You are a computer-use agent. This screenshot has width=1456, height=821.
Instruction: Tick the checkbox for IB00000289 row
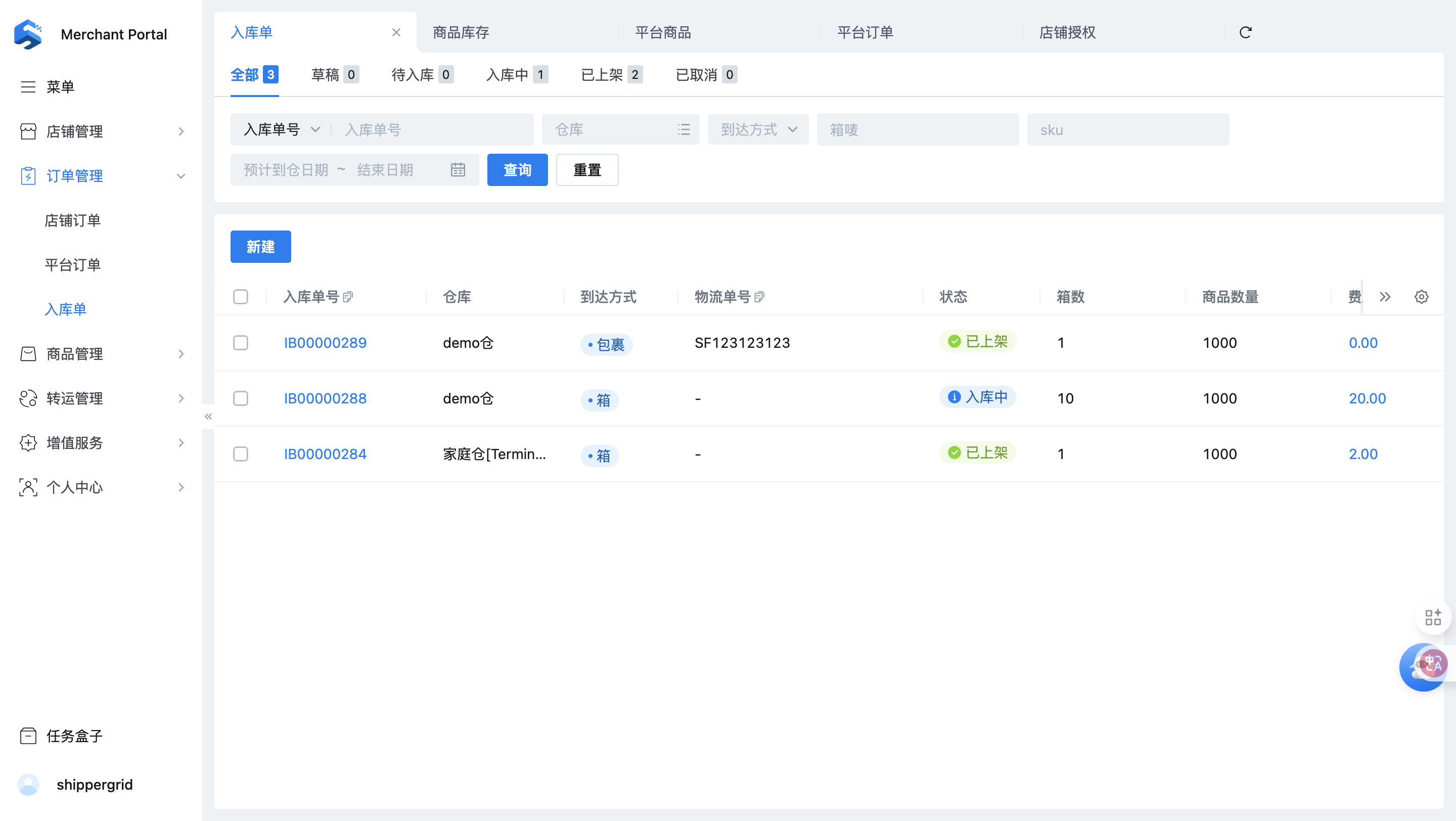pyautogui.click(x=241, y=342)
